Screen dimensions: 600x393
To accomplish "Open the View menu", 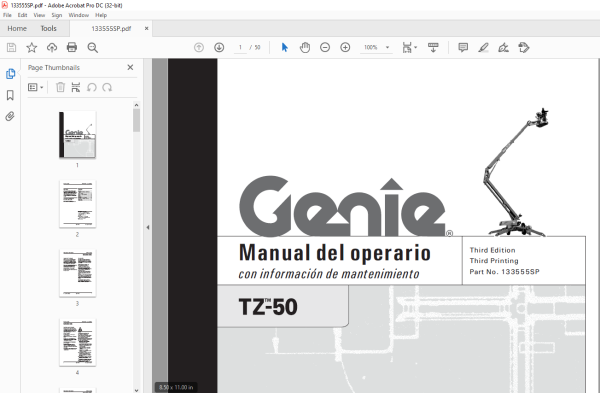I will click(39, 15).
